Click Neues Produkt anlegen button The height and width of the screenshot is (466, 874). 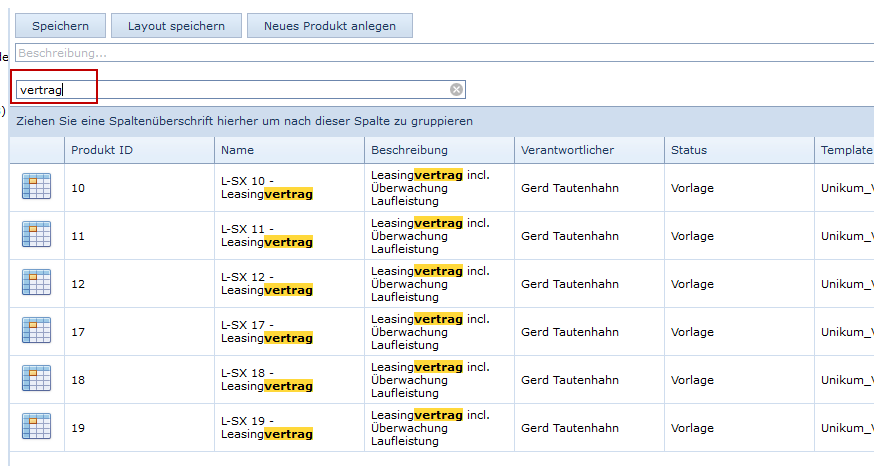[x=330, y=26]
